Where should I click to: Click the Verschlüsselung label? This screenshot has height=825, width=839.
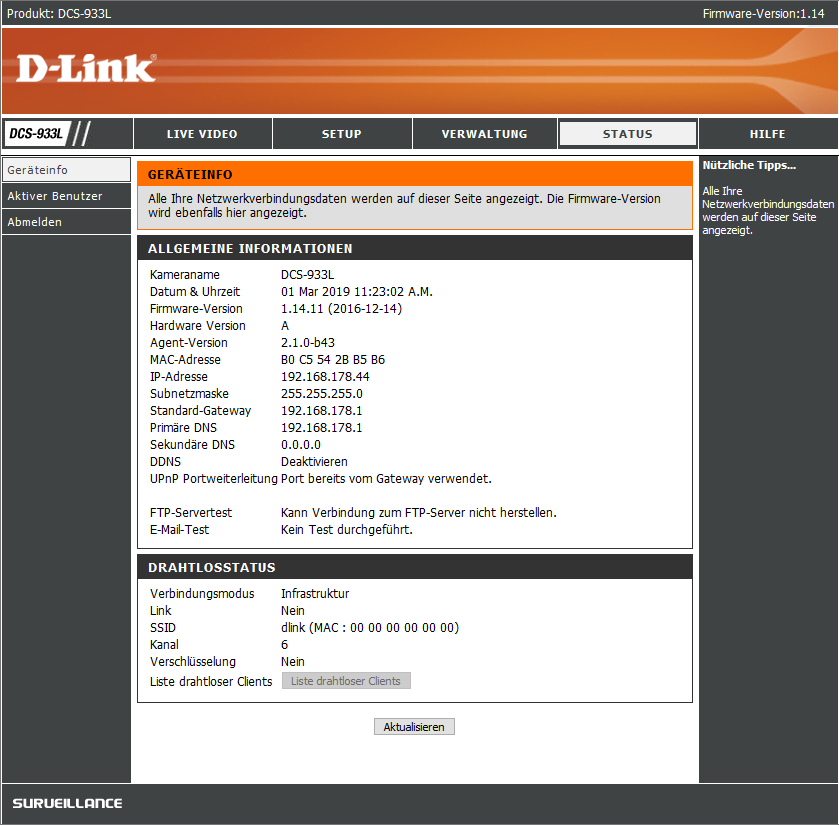pos(193,662)
